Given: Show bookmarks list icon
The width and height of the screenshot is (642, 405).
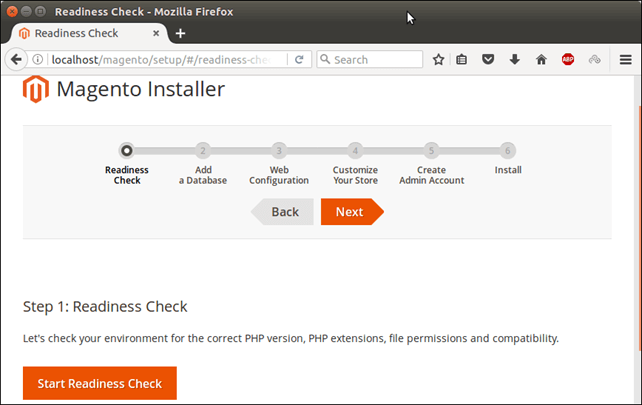Looking at the screenshot, I should tap(461, 60).
